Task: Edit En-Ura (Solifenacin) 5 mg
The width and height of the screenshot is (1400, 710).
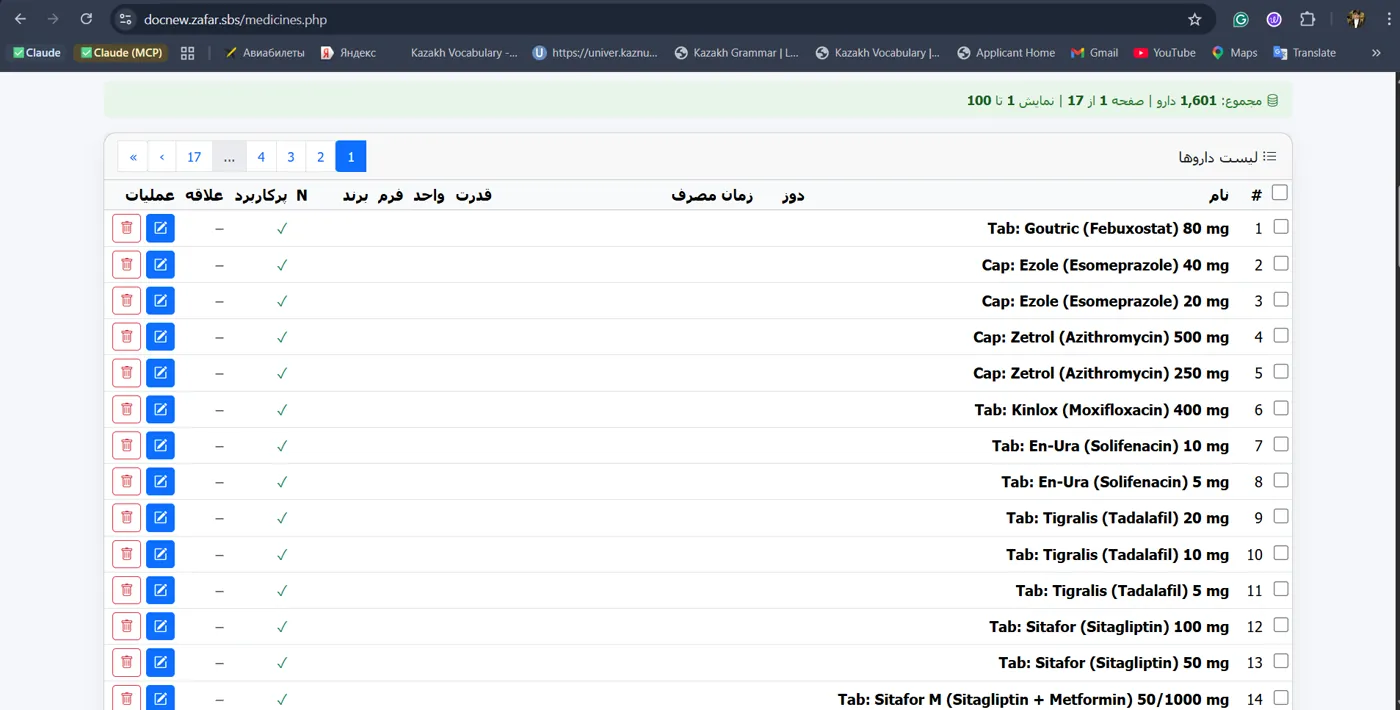Action: pyautogui.click(x=160, y=481)
